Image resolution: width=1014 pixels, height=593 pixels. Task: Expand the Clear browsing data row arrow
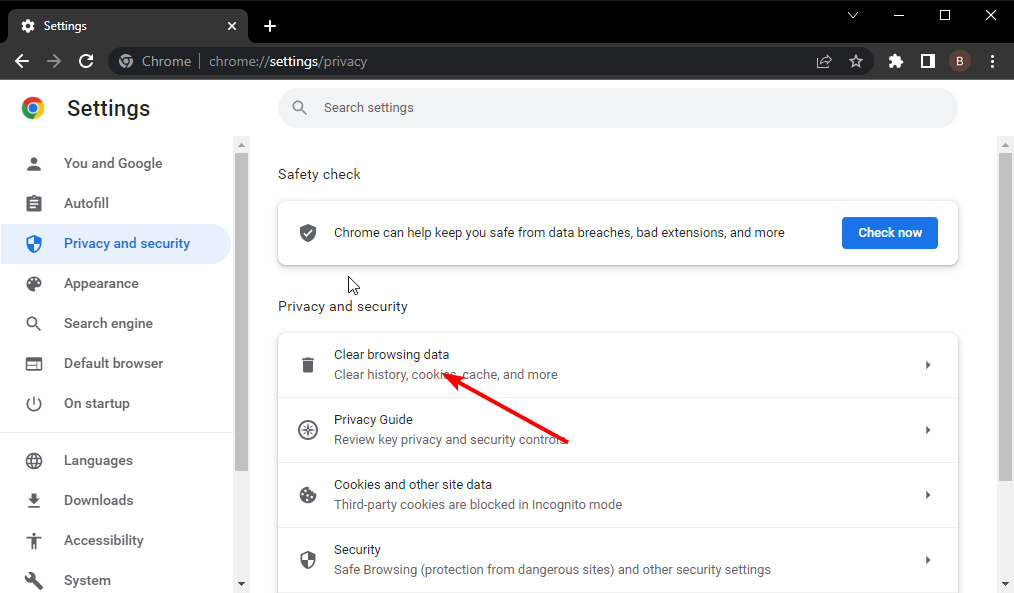pyautogui.click(x=928, y=365)
